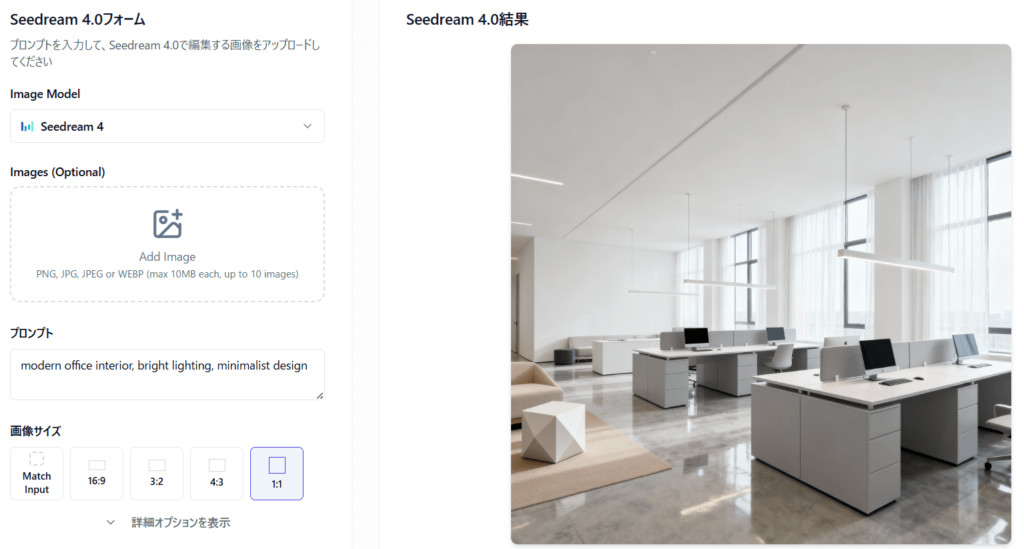The image size is (1024, 549).
Task: Click the Seedream 4 model logo icon
Action: [x=27, y=127]
